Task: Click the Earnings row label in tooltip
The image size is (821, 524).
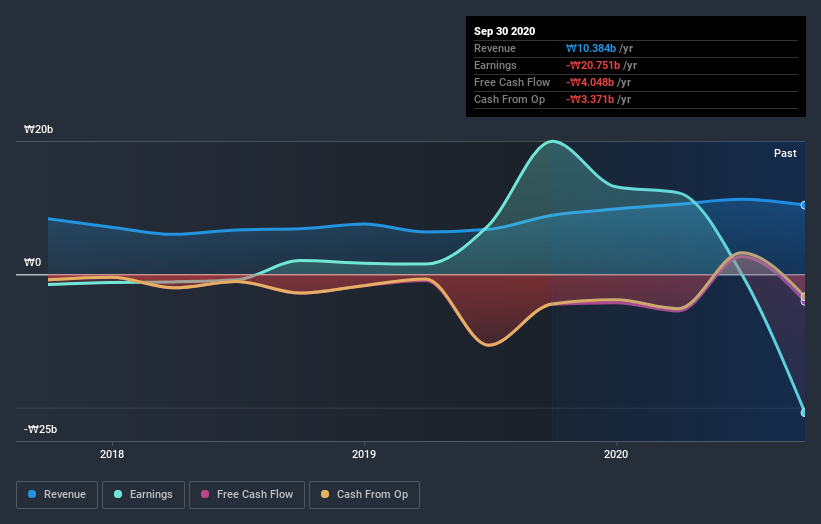Action: pyautogui.click(x=495, y=65)
